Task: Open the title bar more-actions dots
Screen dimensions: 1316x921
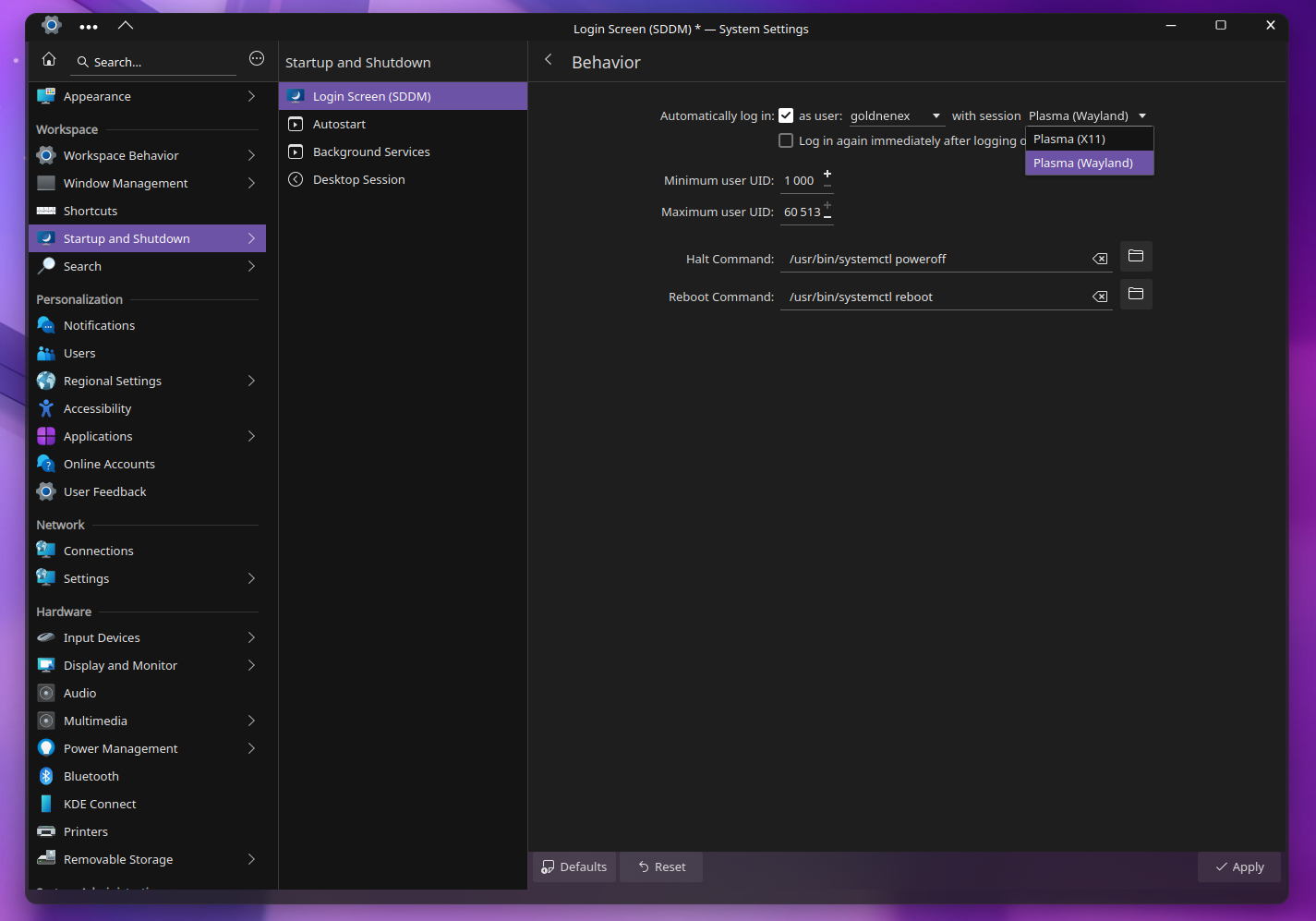Action: pyautogui.click(x=89, y=27)
